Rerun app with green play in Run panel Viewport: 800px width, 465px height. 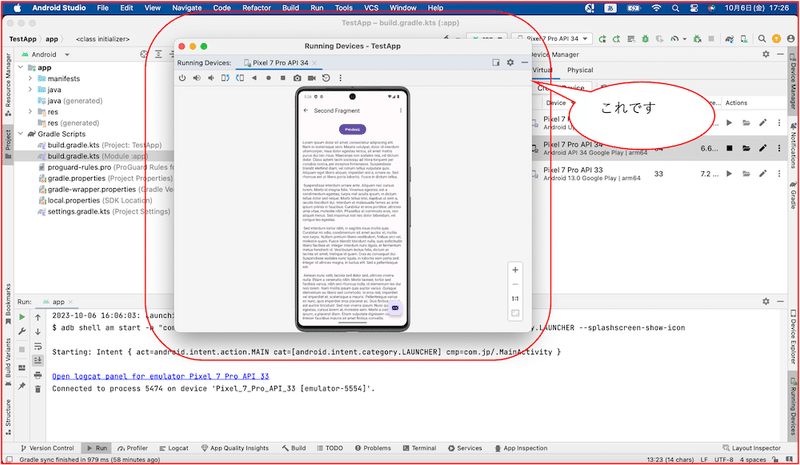click(x=22, y=317)
